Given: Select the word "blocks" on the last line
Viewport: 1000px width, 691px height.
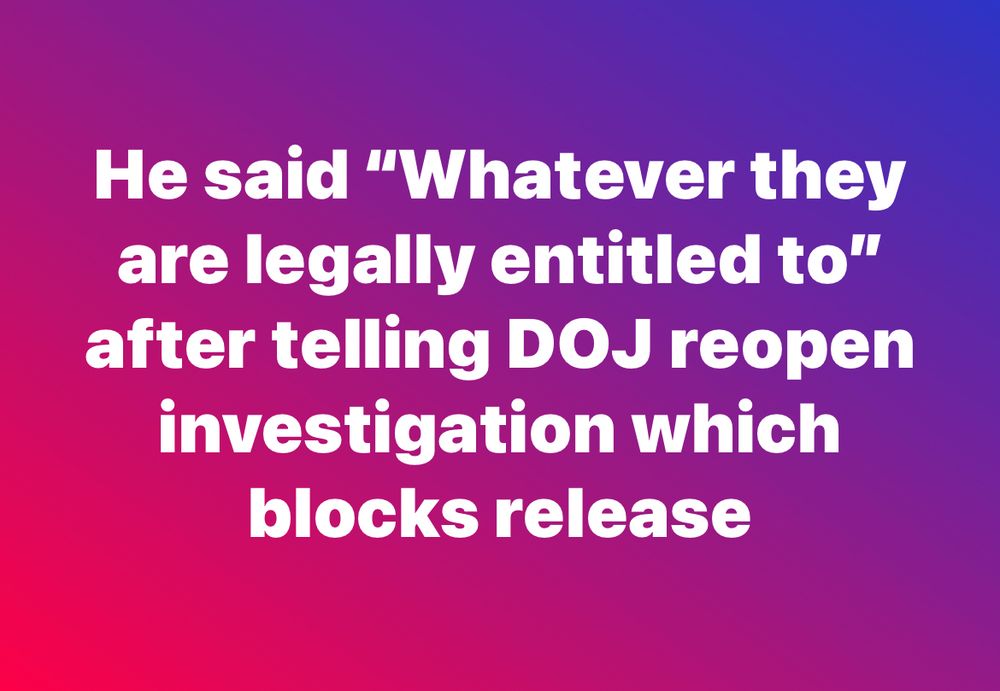Looking at the screenshot, I should coord(364,512).
